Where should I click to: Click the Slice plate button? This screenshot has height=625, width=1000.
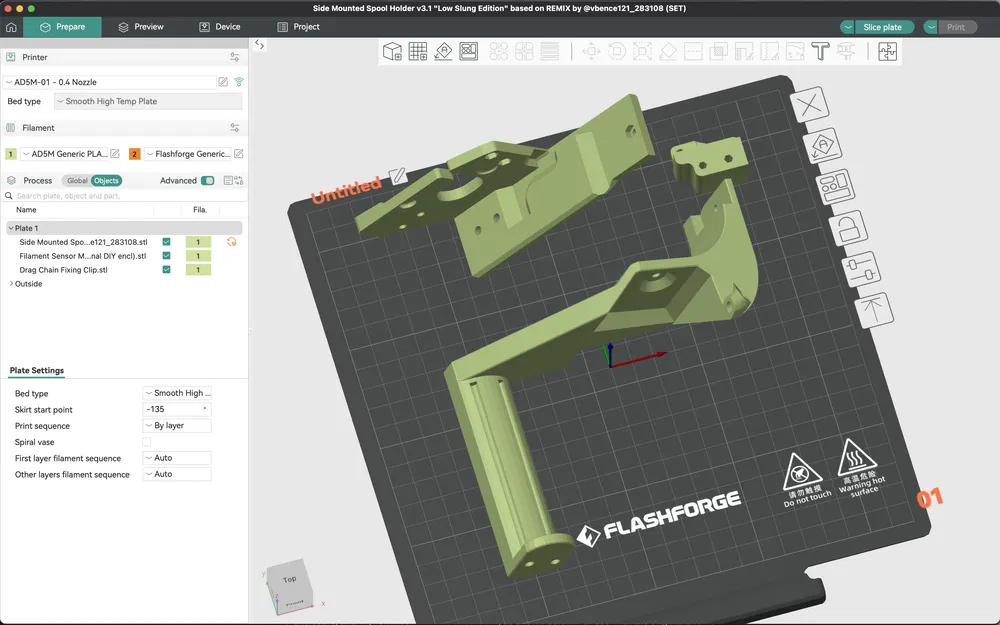point(884,27)
